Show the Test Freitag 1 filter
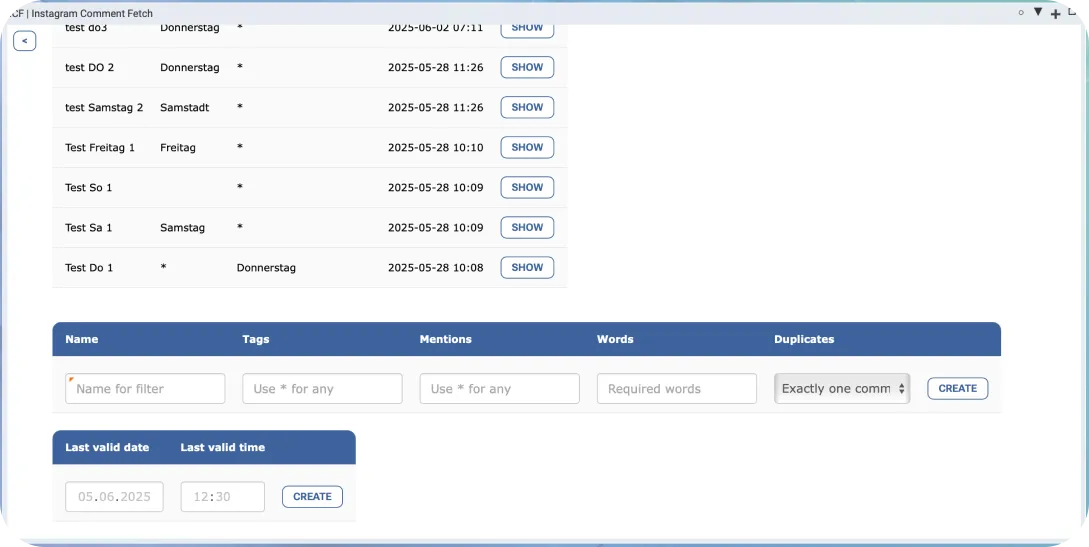This screenshot has height=547, width=1089. tap(527, 147)
